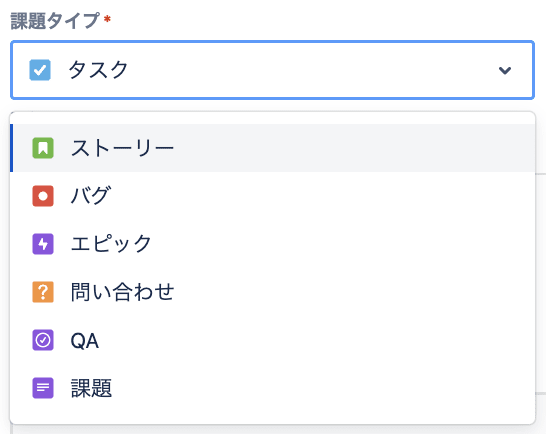Click the タスク text in the select field

[98, 70]
